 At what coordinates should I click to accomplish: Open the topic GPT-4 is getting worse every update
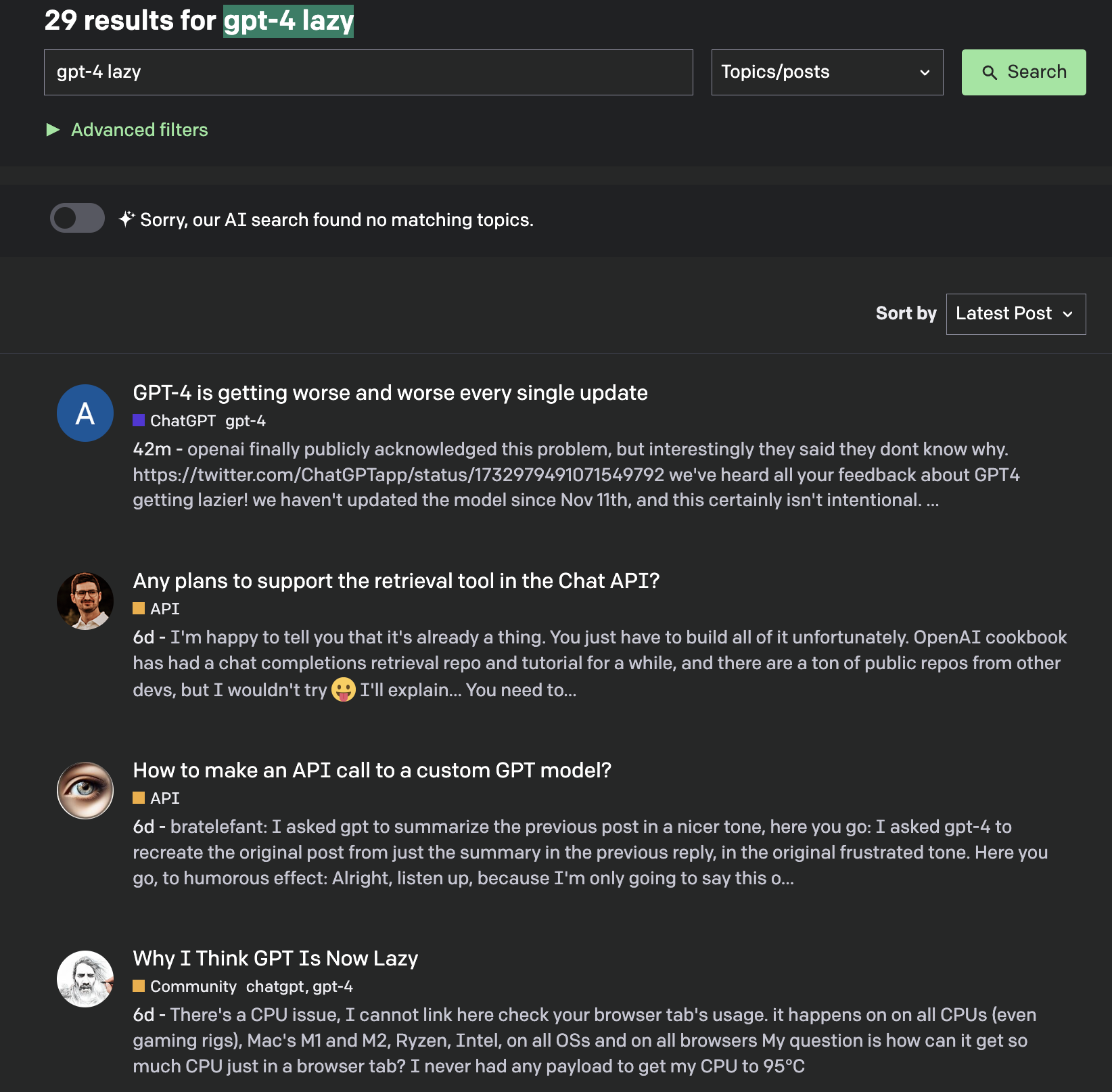point(390,392)
